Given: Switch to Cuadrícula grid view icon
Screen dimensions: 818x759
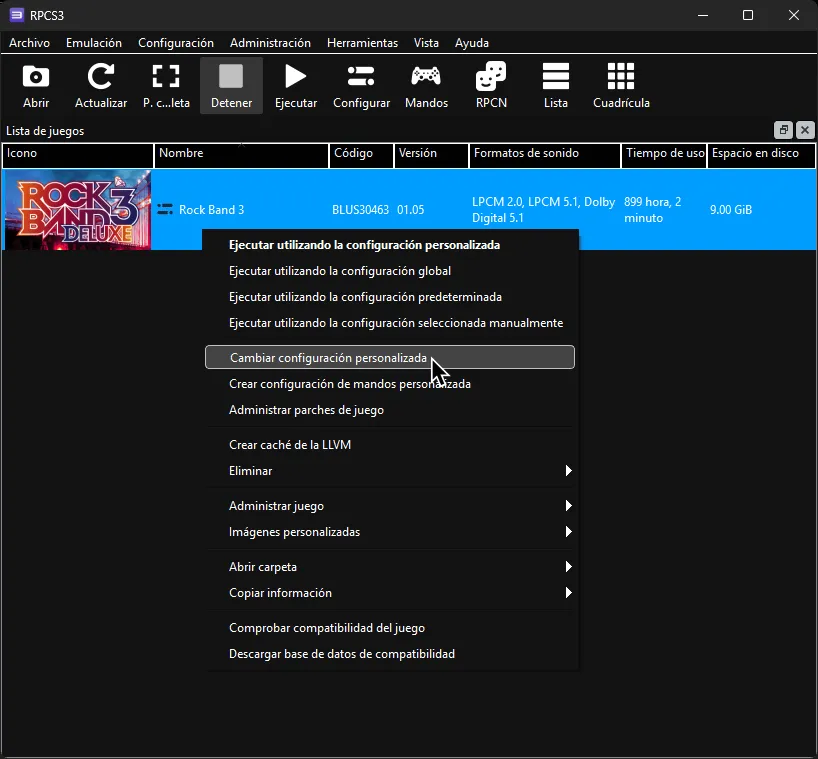Looking at the screenshot, I should (620, 84).
